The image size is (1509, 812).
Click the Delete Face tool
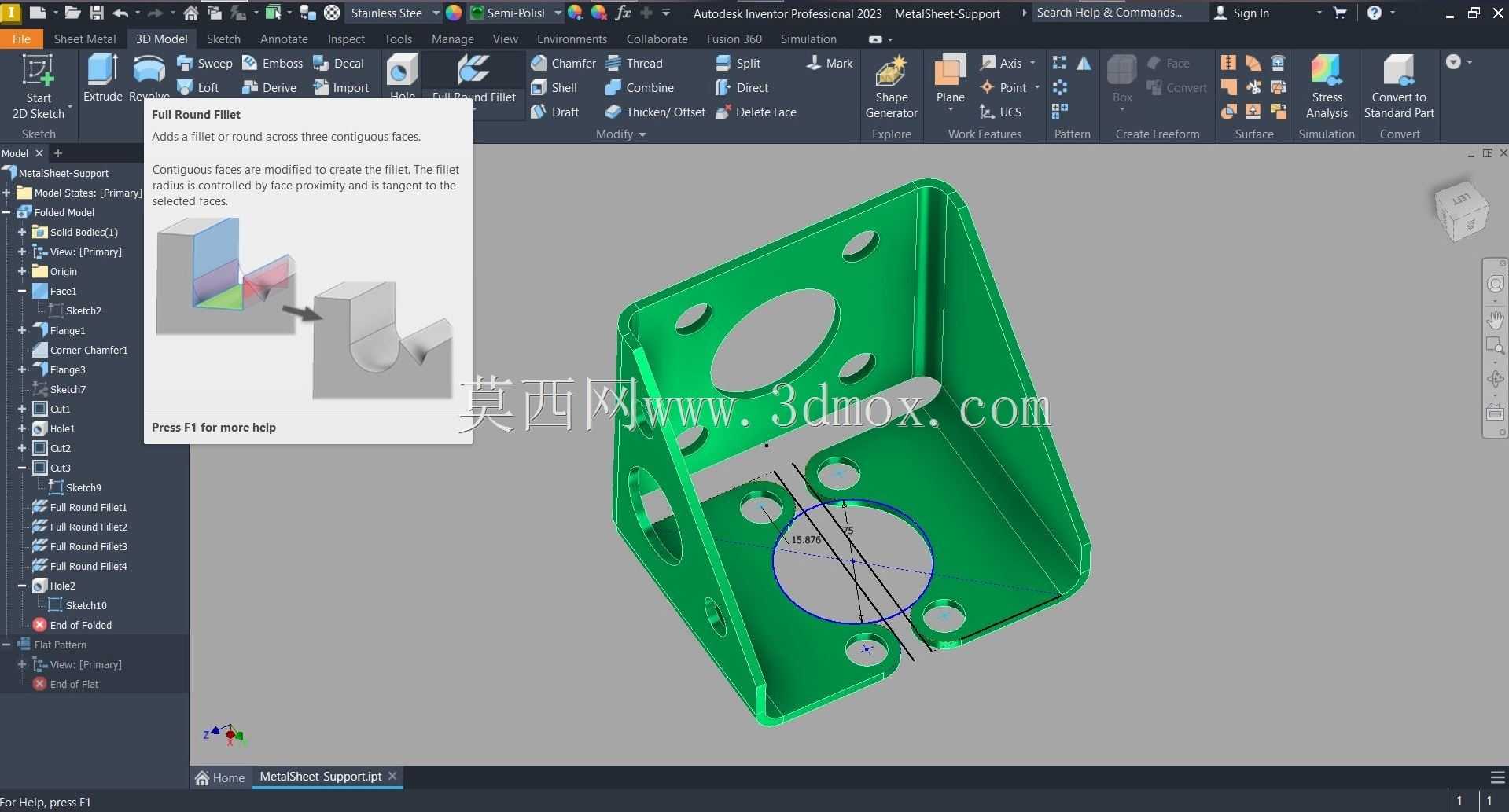756,112
